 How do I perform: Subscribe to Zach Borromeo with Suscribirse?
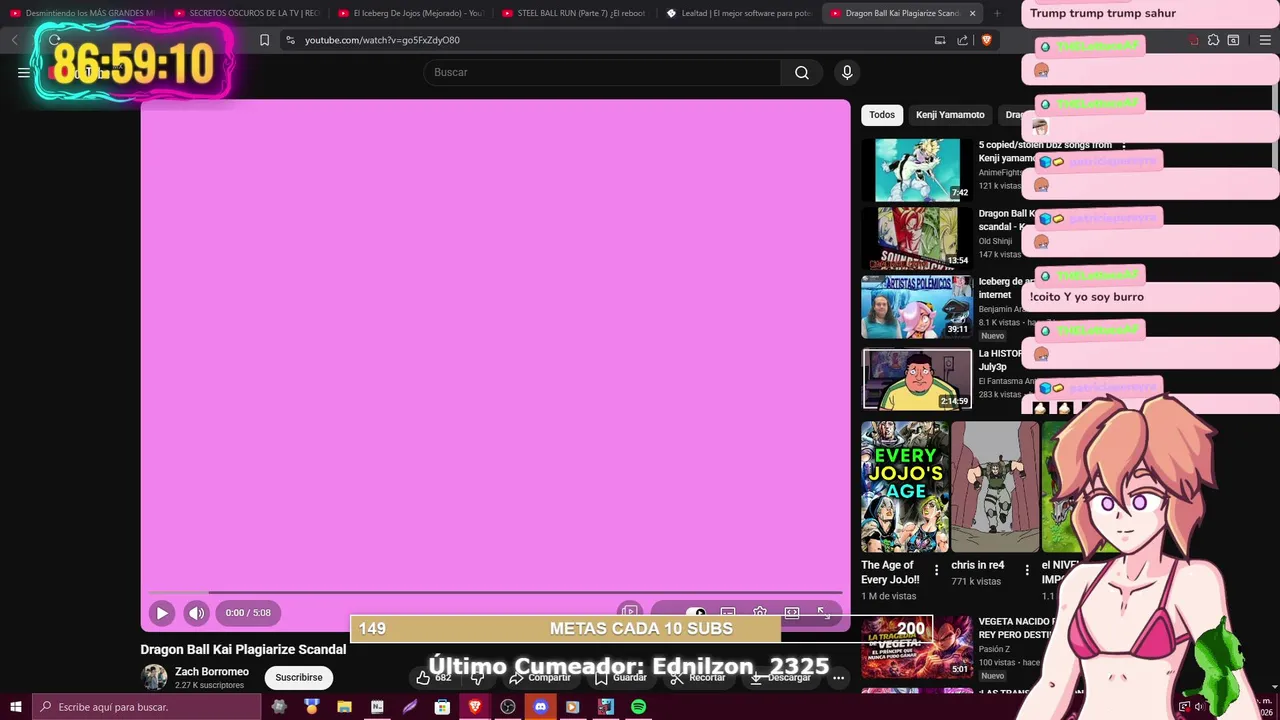[x=299, y=677]
